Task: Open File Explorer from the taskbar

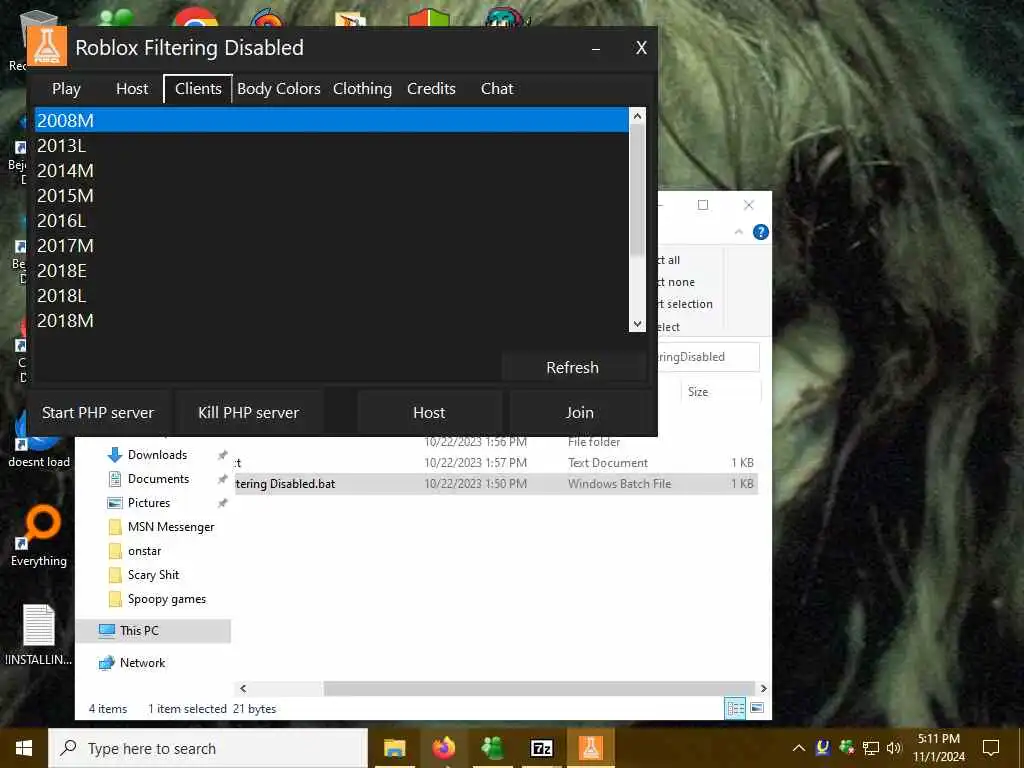Action: click(394, 748)
